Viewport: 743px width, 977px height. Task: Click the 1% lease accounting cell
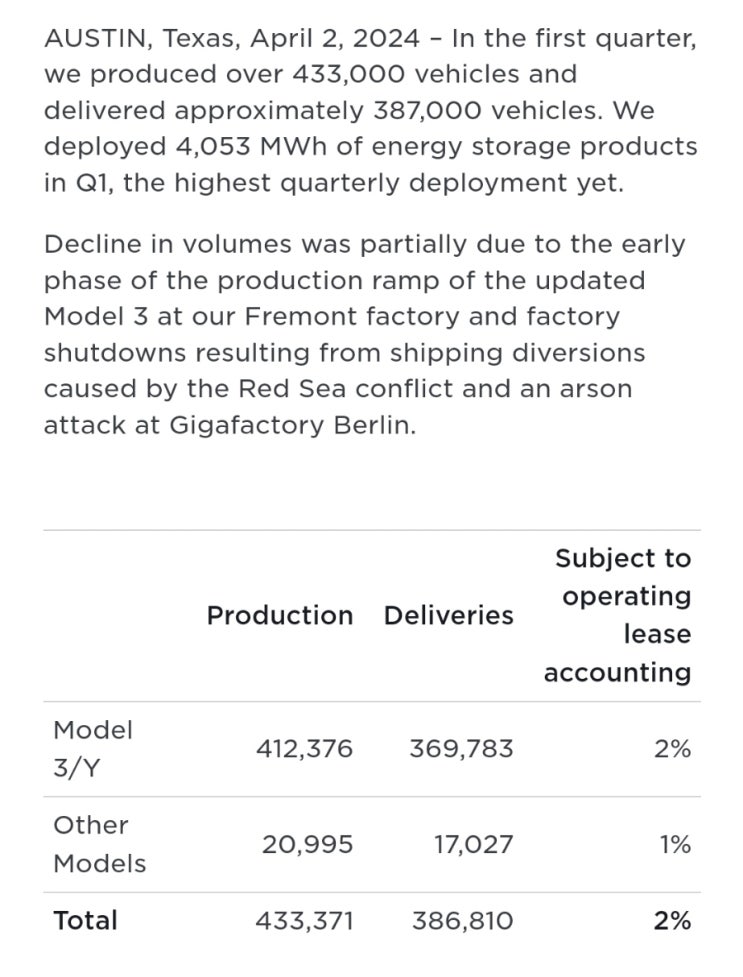674,844
